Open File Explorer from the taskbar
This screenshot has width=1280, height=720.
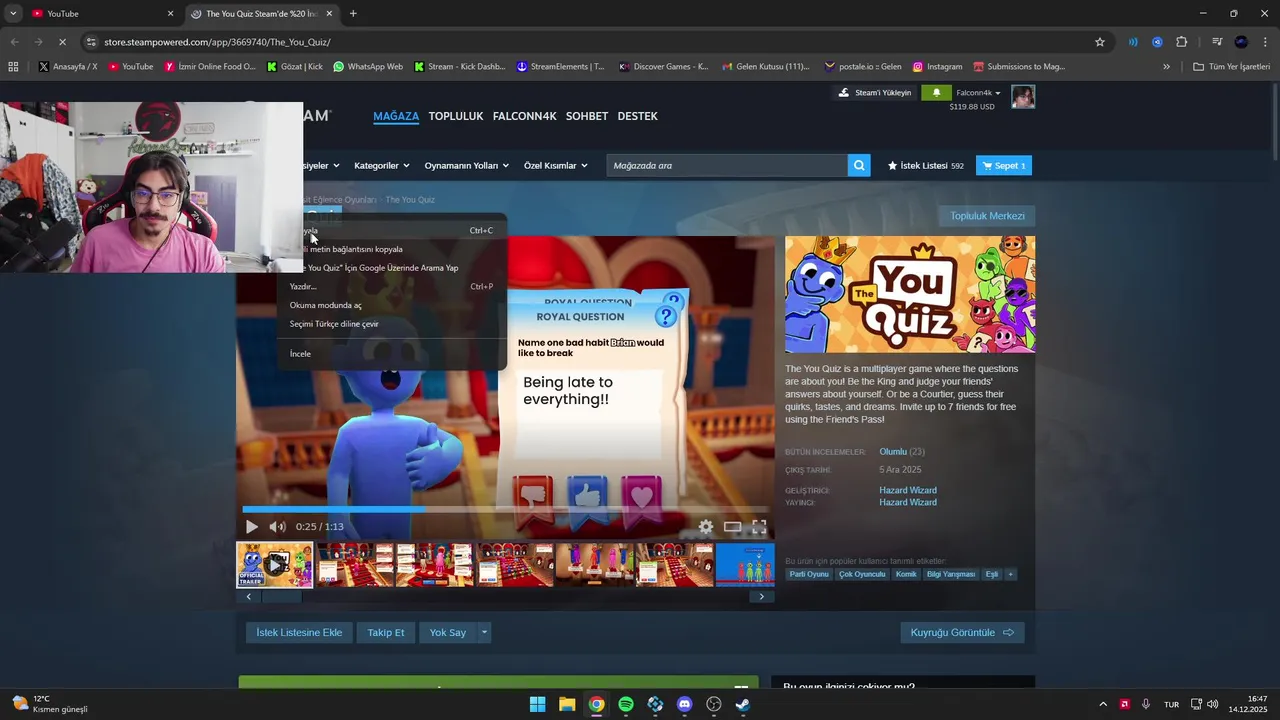[x=567, y=704]
